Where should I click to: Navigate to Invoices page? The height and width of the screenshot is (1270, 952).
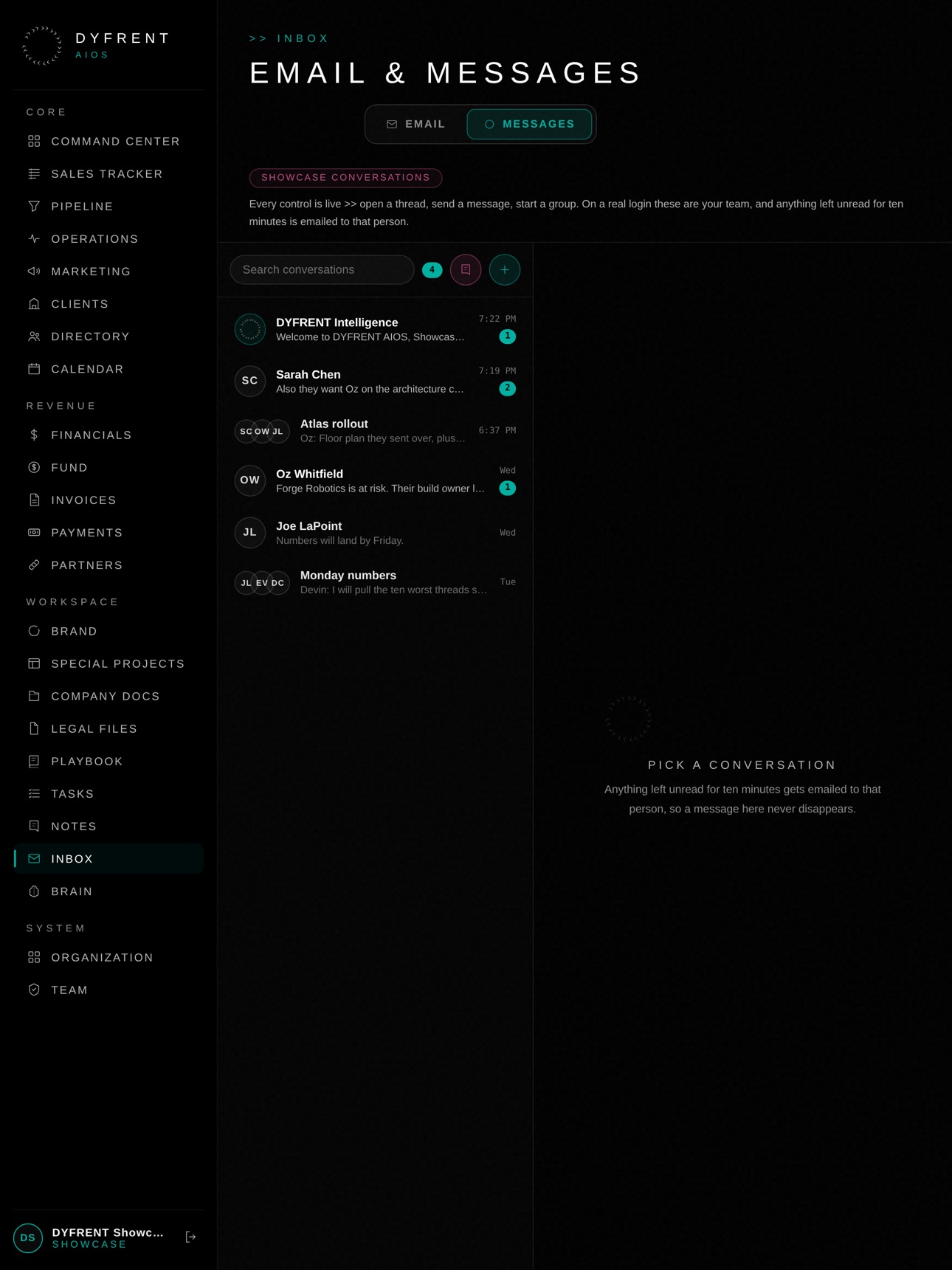[108, 500]
